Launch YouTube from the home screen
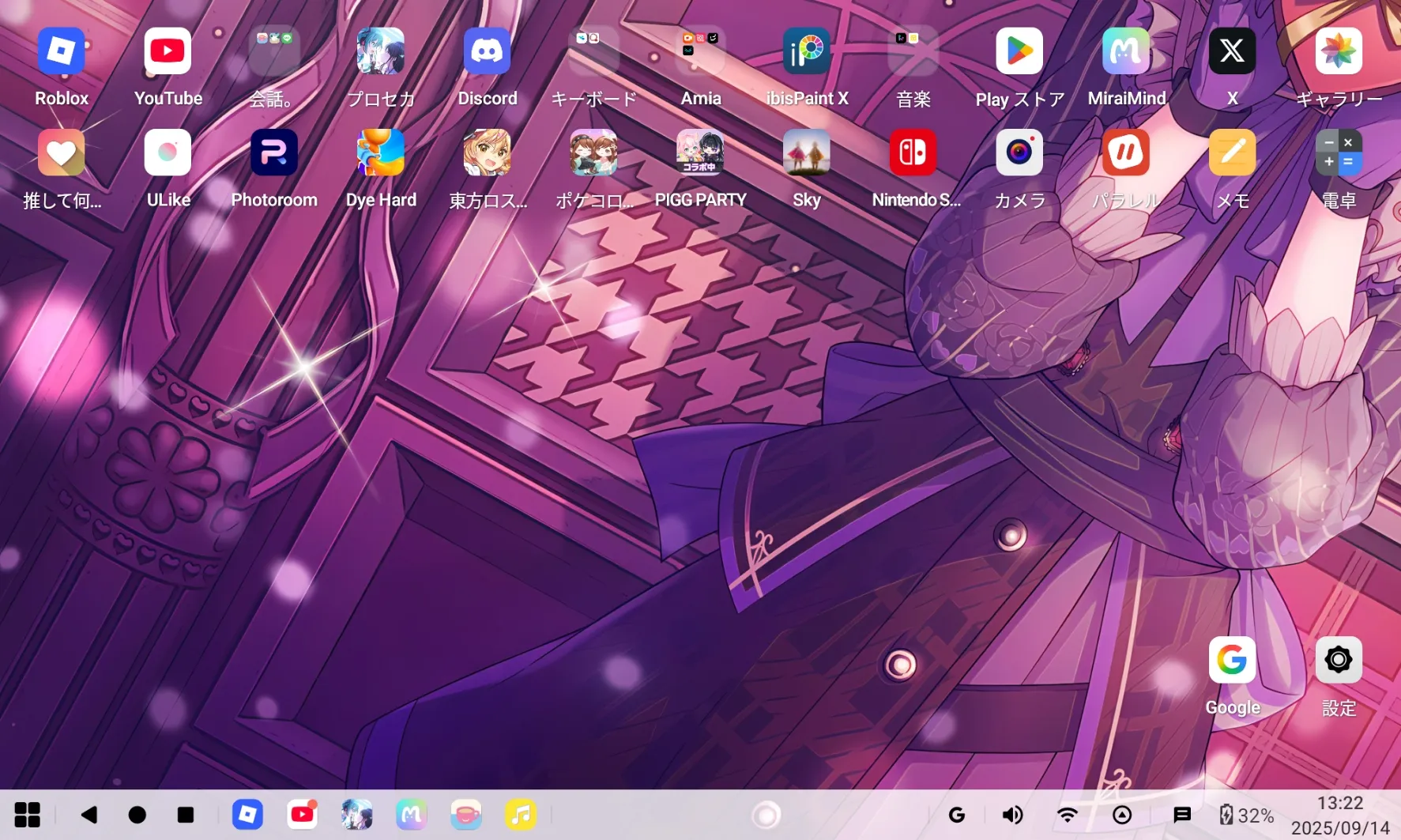 168,51
